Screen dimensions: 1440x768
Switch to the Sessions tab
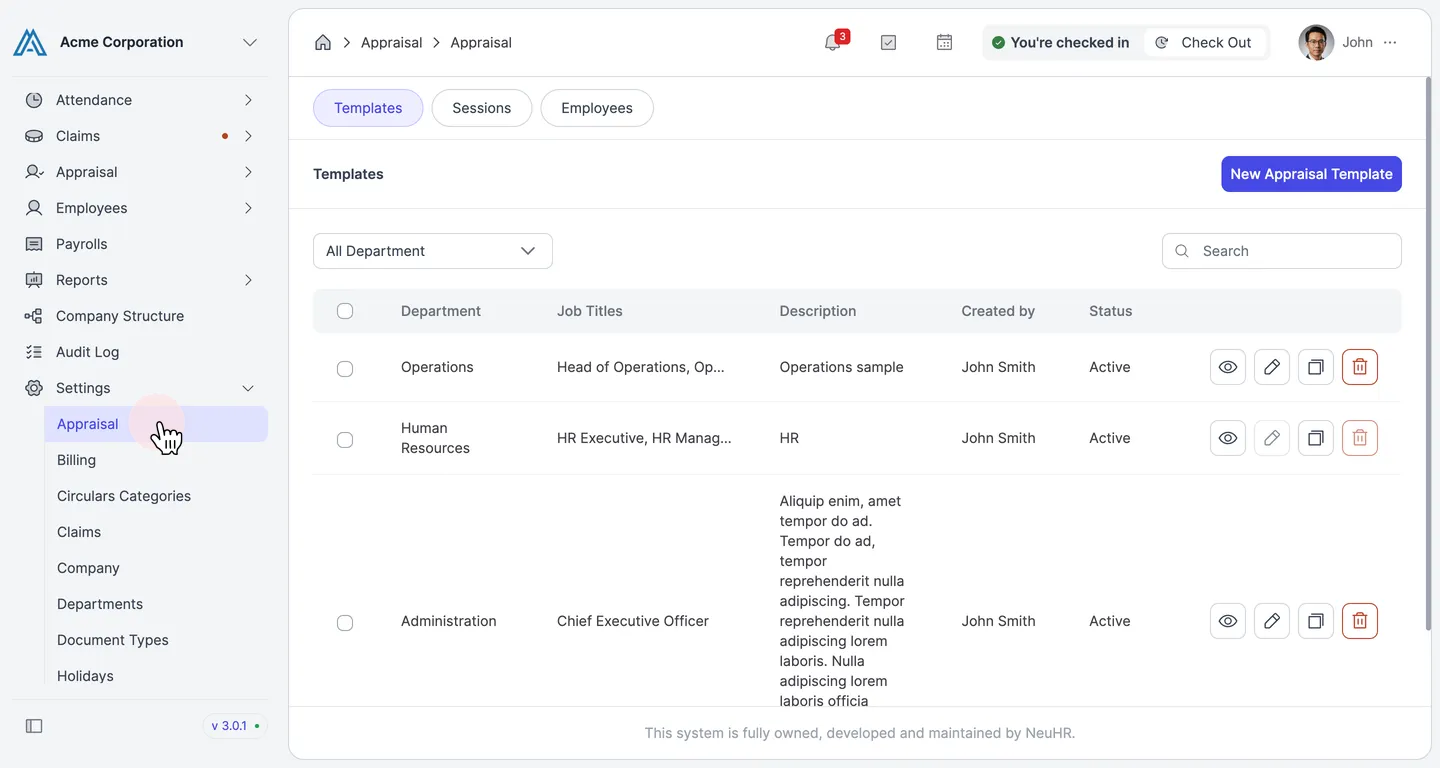click(482, 108)
